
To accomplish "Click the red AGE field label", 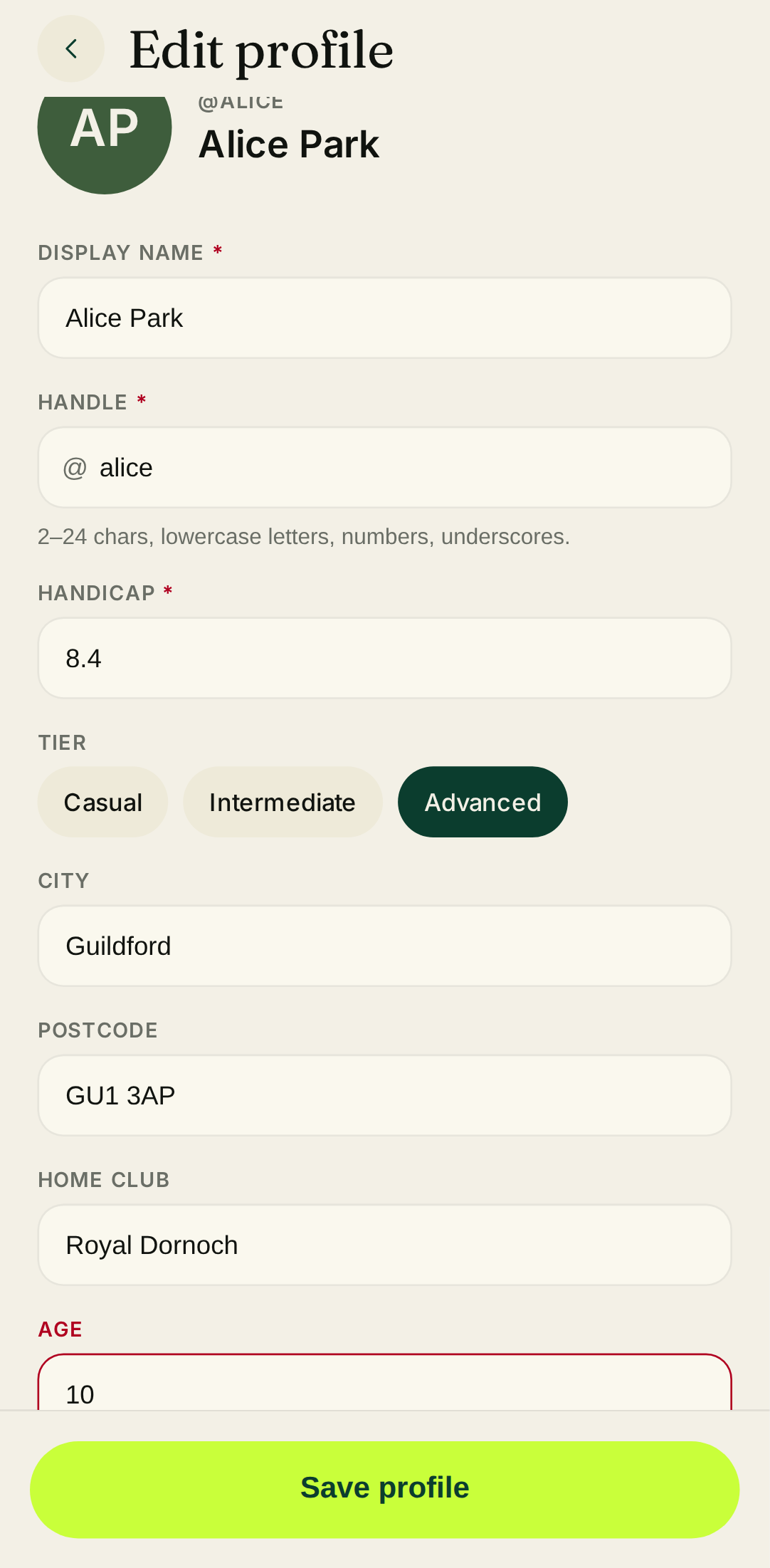I will [x=60, y=1329].
